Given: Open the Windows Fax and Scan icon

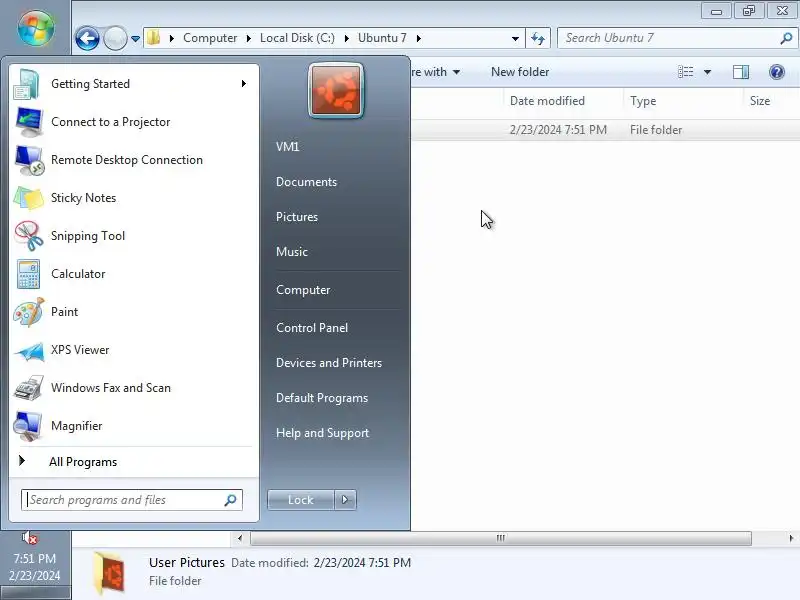Looking at the screenshot, I should pos(29,388).
